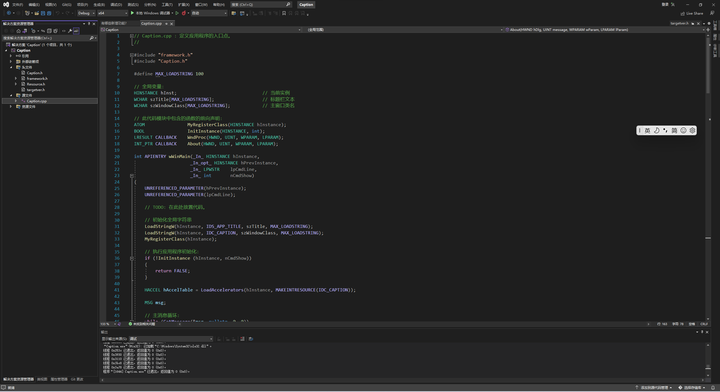Click the Start debugging green play button
The image size is (720, 392).
pos(132,13)
